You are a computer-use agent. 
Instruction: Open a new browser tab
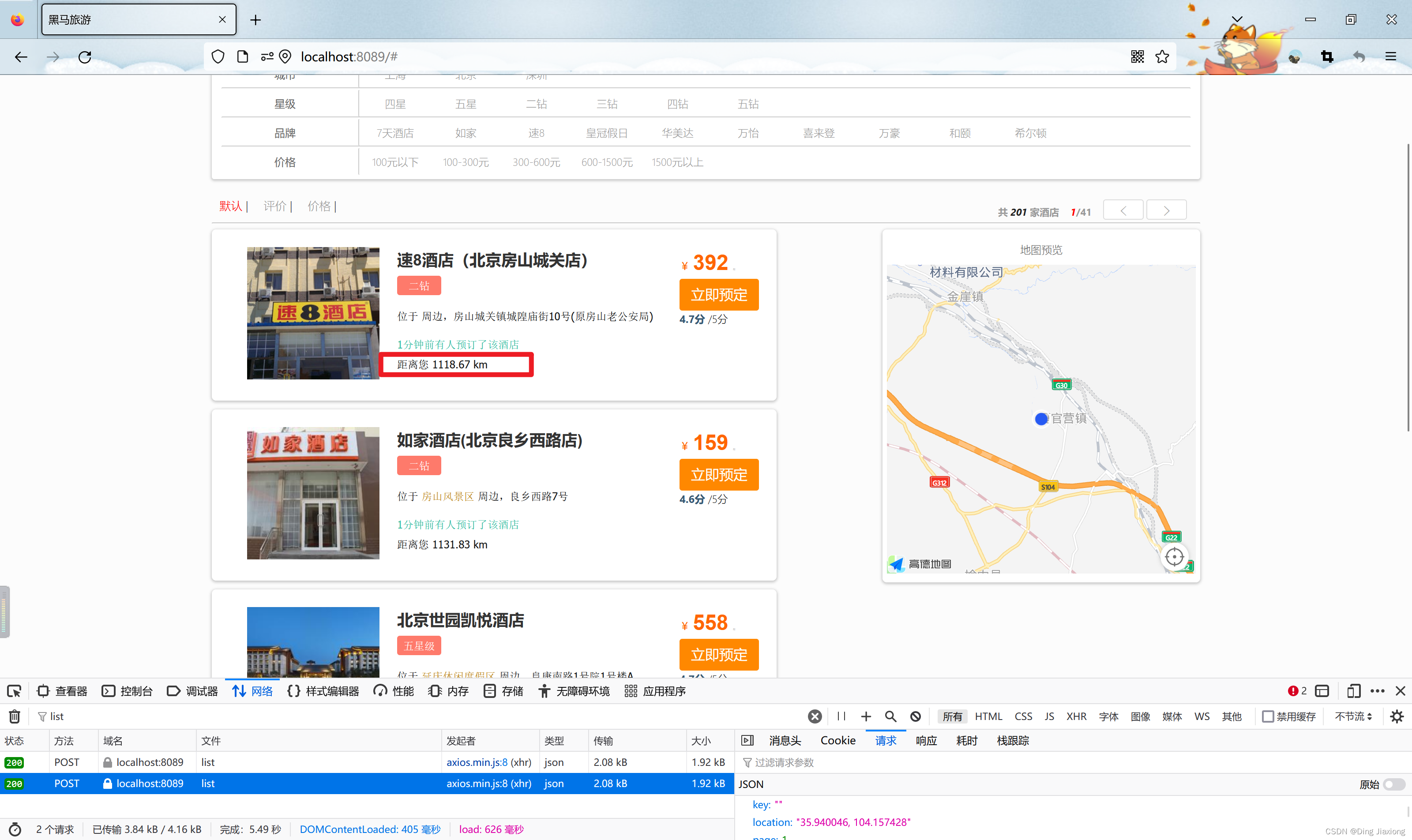(256, 20)
